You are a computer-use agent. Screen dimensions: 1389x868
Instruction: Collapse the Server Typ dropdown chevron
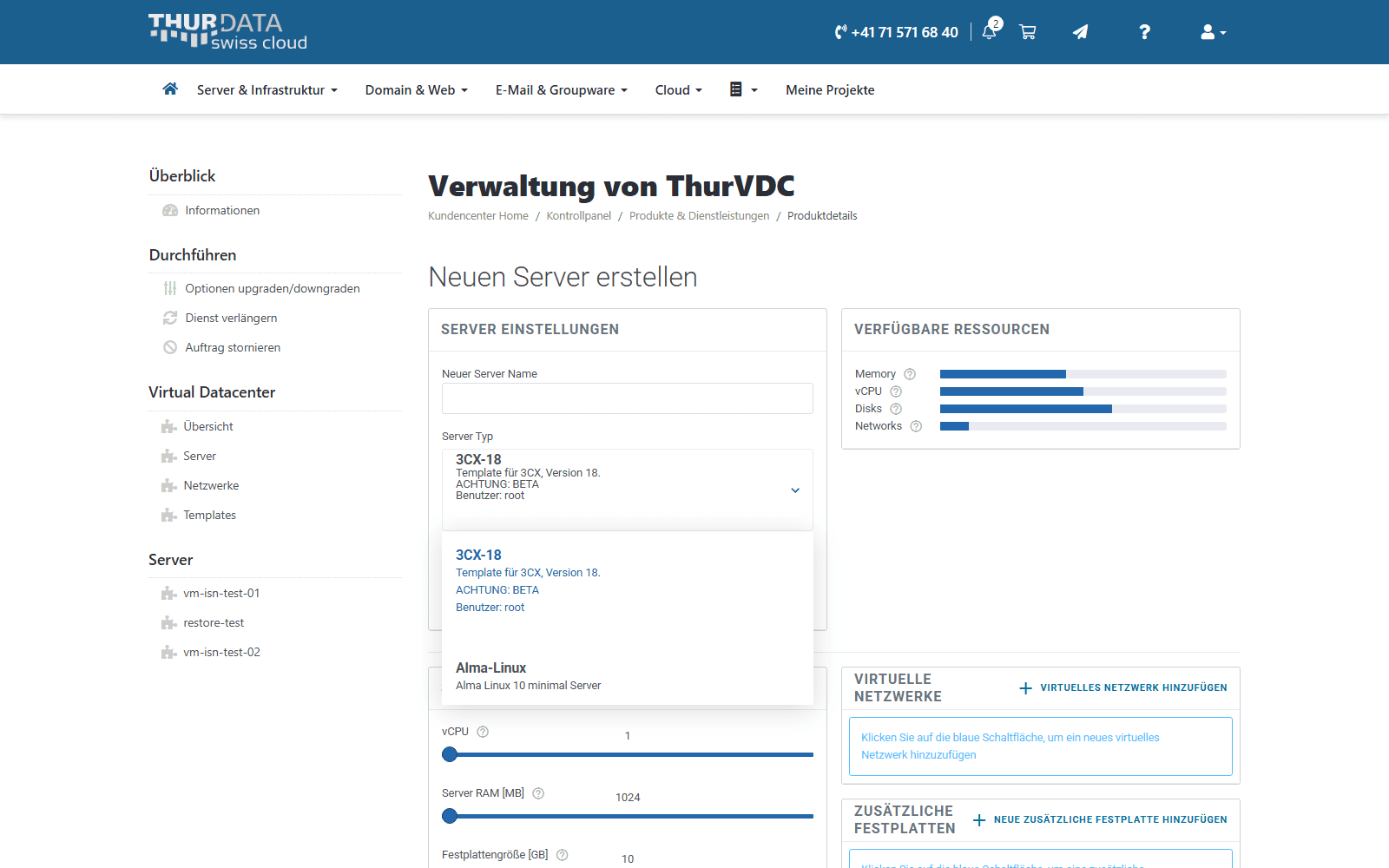(795, 490)
